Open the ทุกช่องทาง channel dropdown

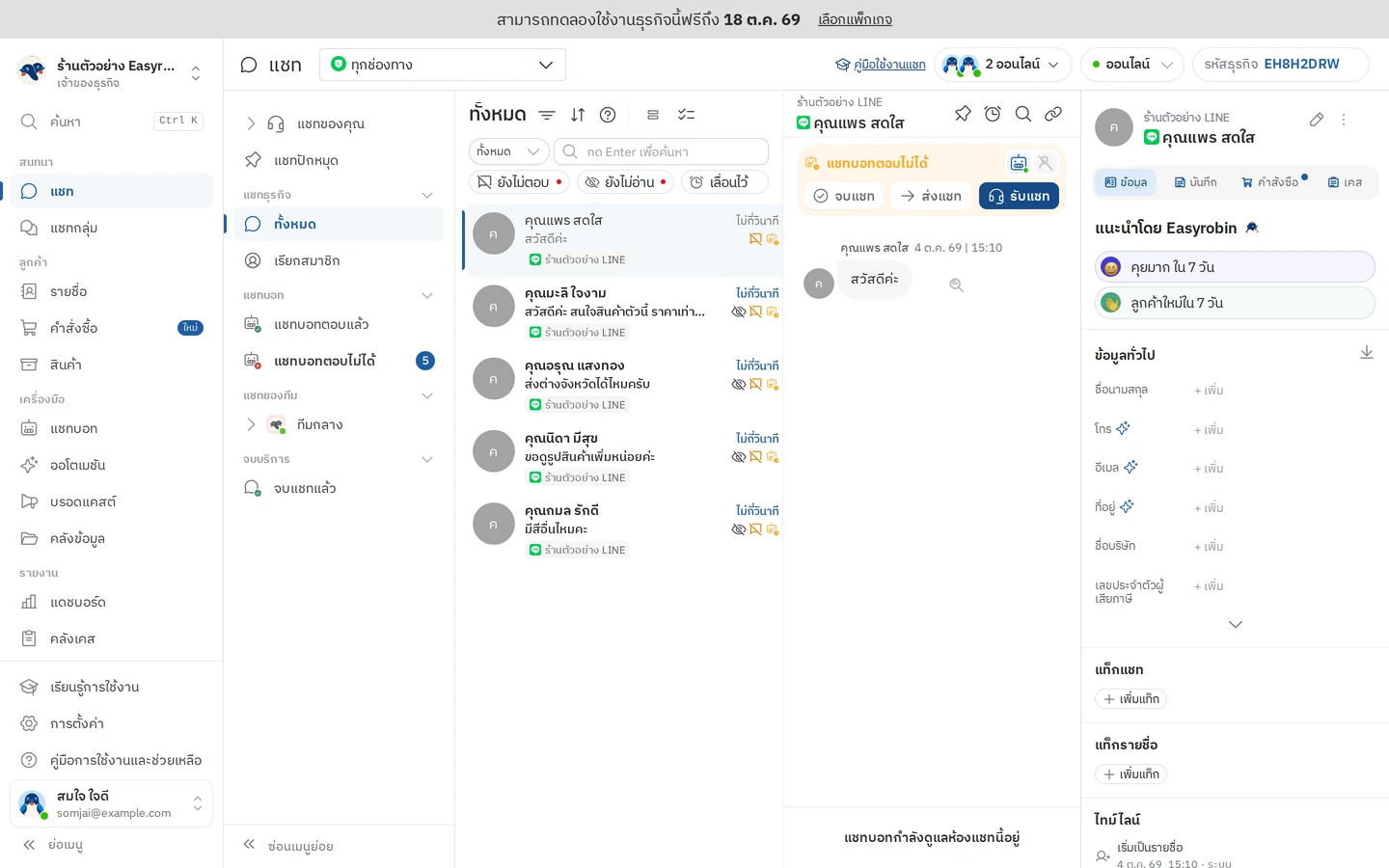tap(443, 65)
